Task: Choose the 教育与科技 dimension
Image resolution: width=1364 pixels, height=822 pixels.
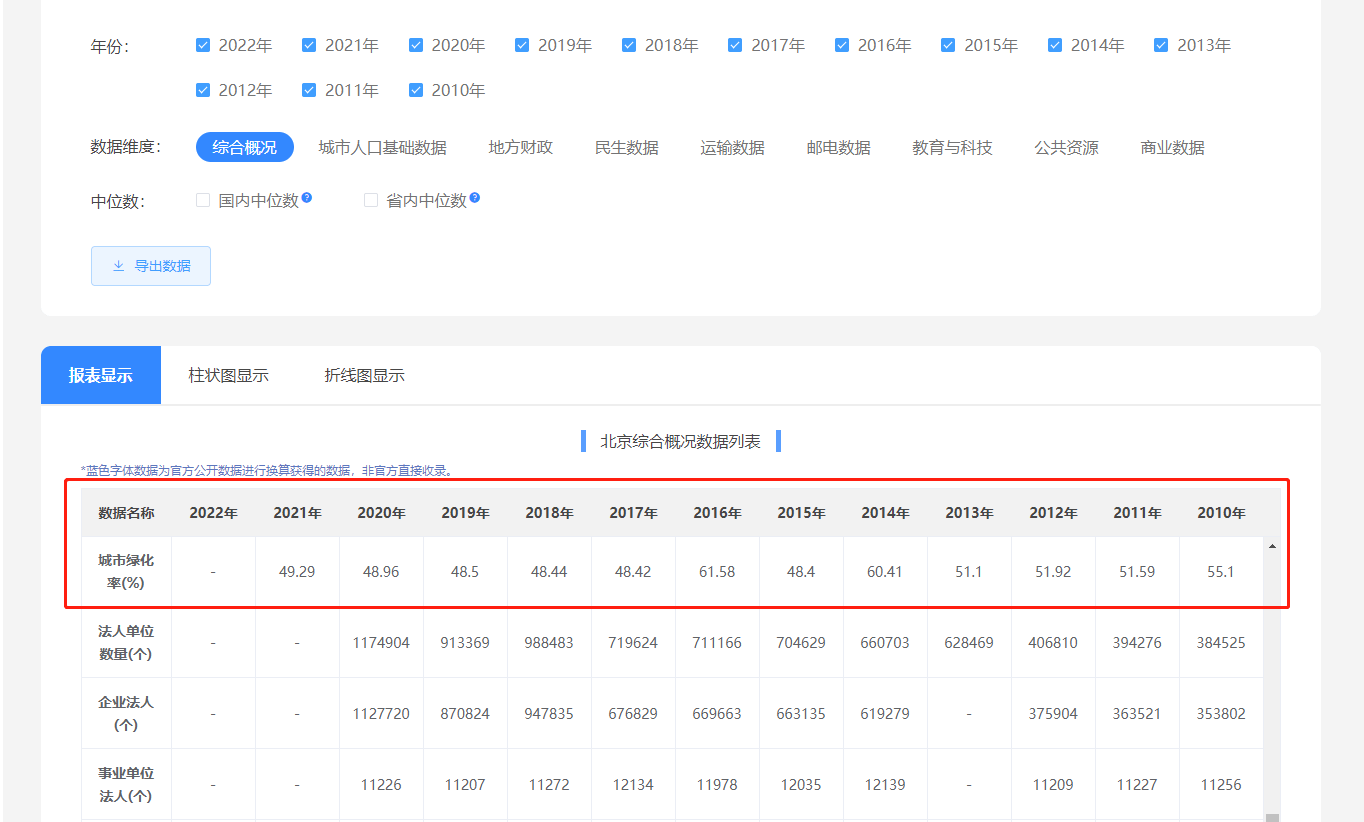Action: point(953,147)
